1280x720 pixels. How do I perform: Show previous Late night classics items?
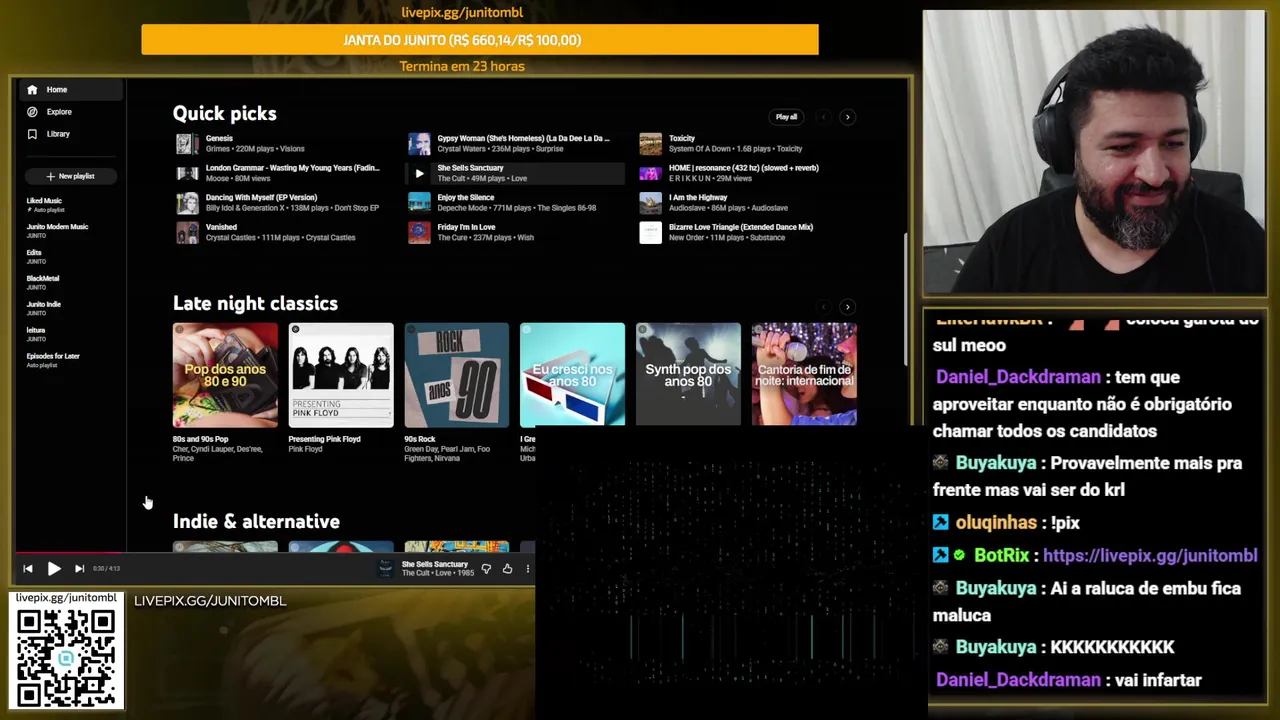coord(823,307)
